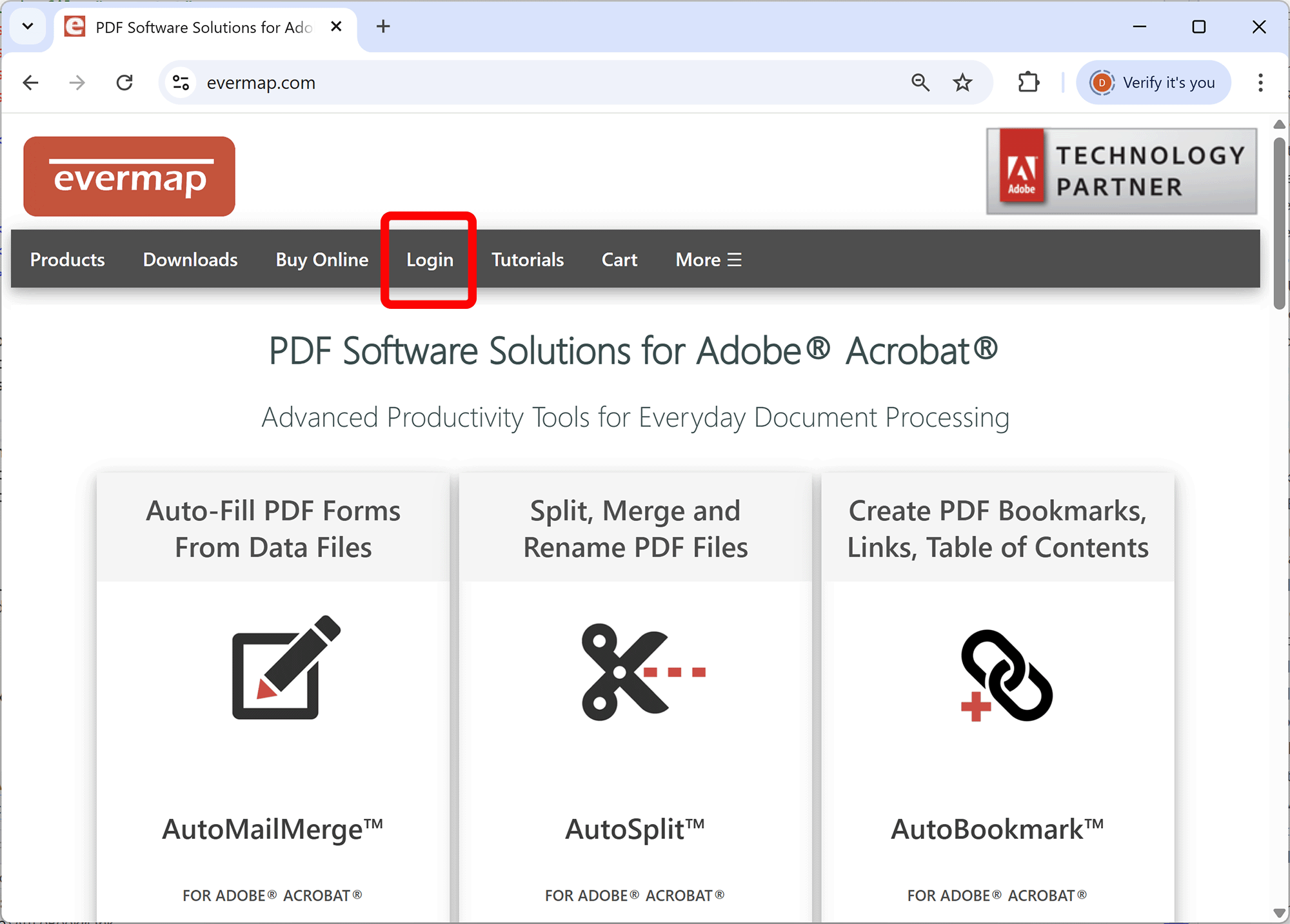
Task: Reload the evermap page
Action: [x=124, y=83]
